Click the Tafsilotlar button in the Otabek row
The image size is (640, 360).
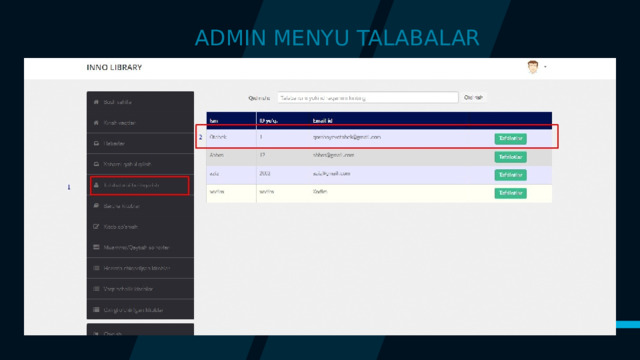[x=511, y=139]
